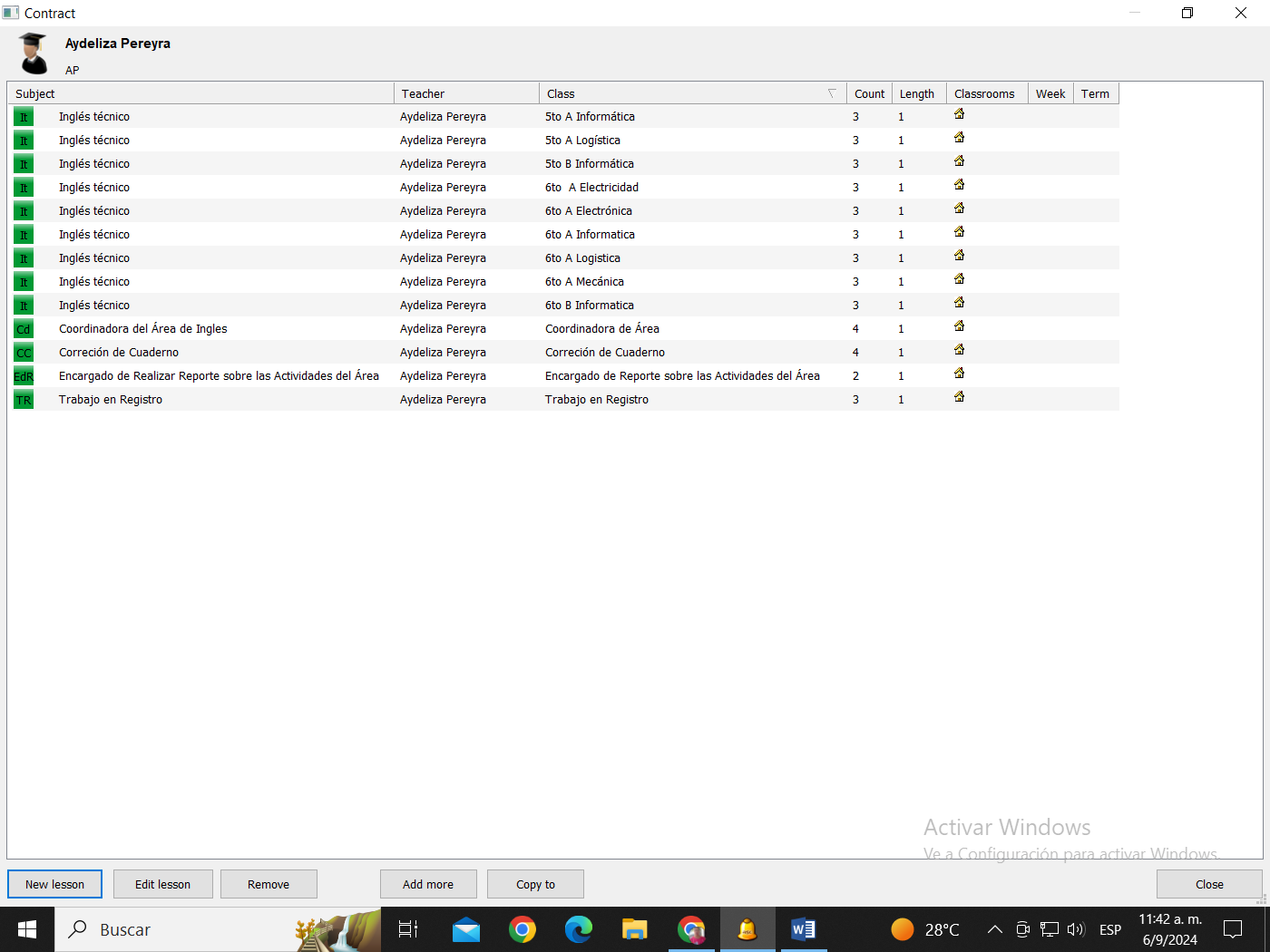Select the 'Coordinadora del Área de Ingles' subject
The width and height of the screenshot is (1270, 952).
coord(143,329)
